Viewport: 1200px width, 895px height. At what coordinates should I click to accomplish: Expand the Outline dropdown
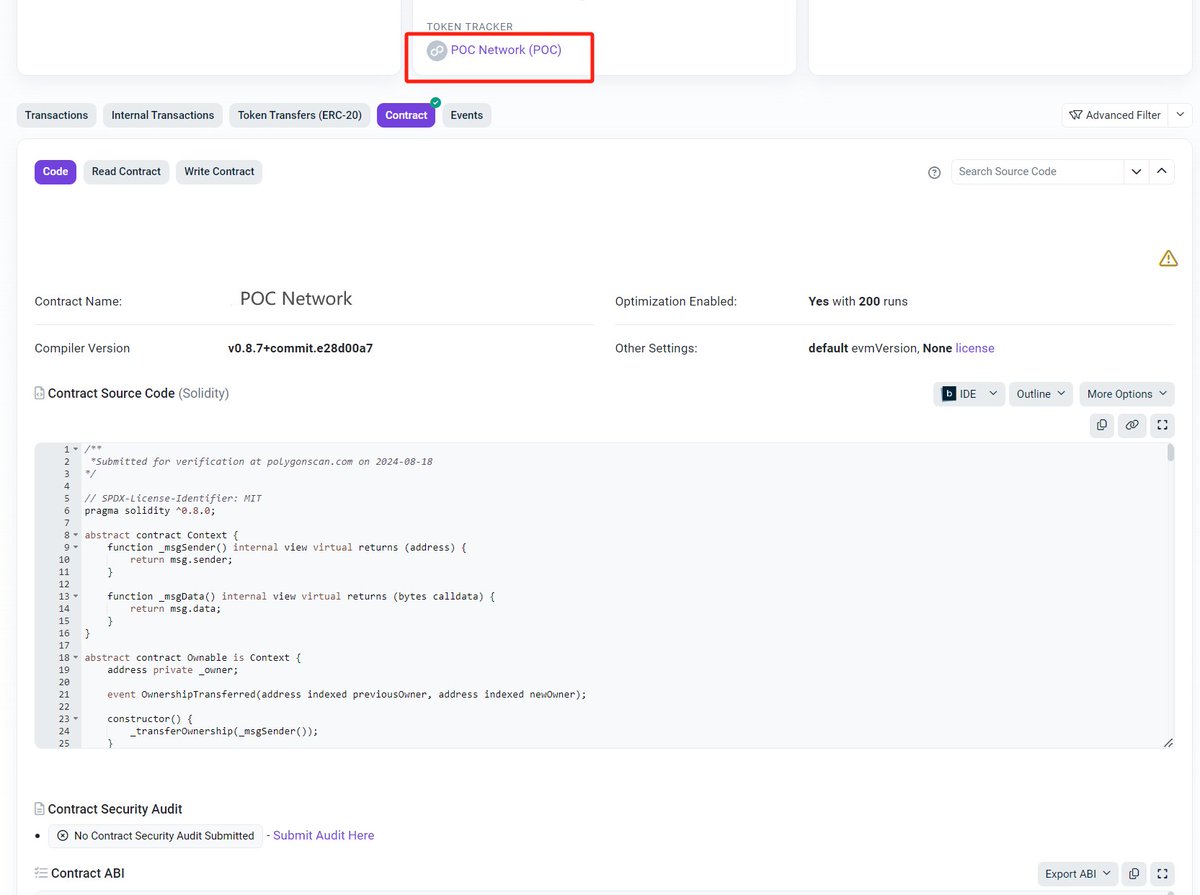pos(1041,394)
